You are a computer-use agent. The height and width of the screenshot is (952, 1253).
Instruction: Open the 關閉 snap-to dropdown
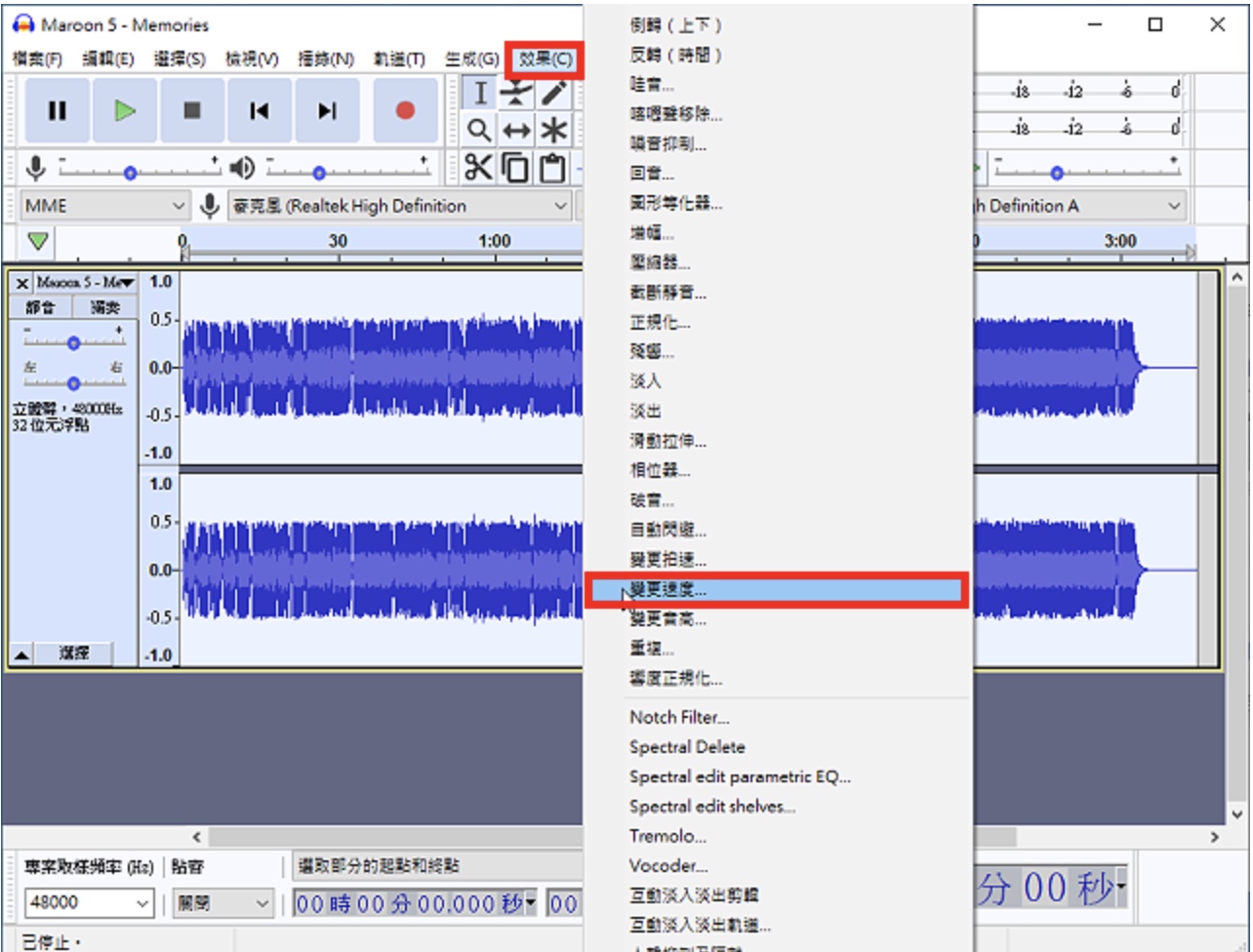222,903
